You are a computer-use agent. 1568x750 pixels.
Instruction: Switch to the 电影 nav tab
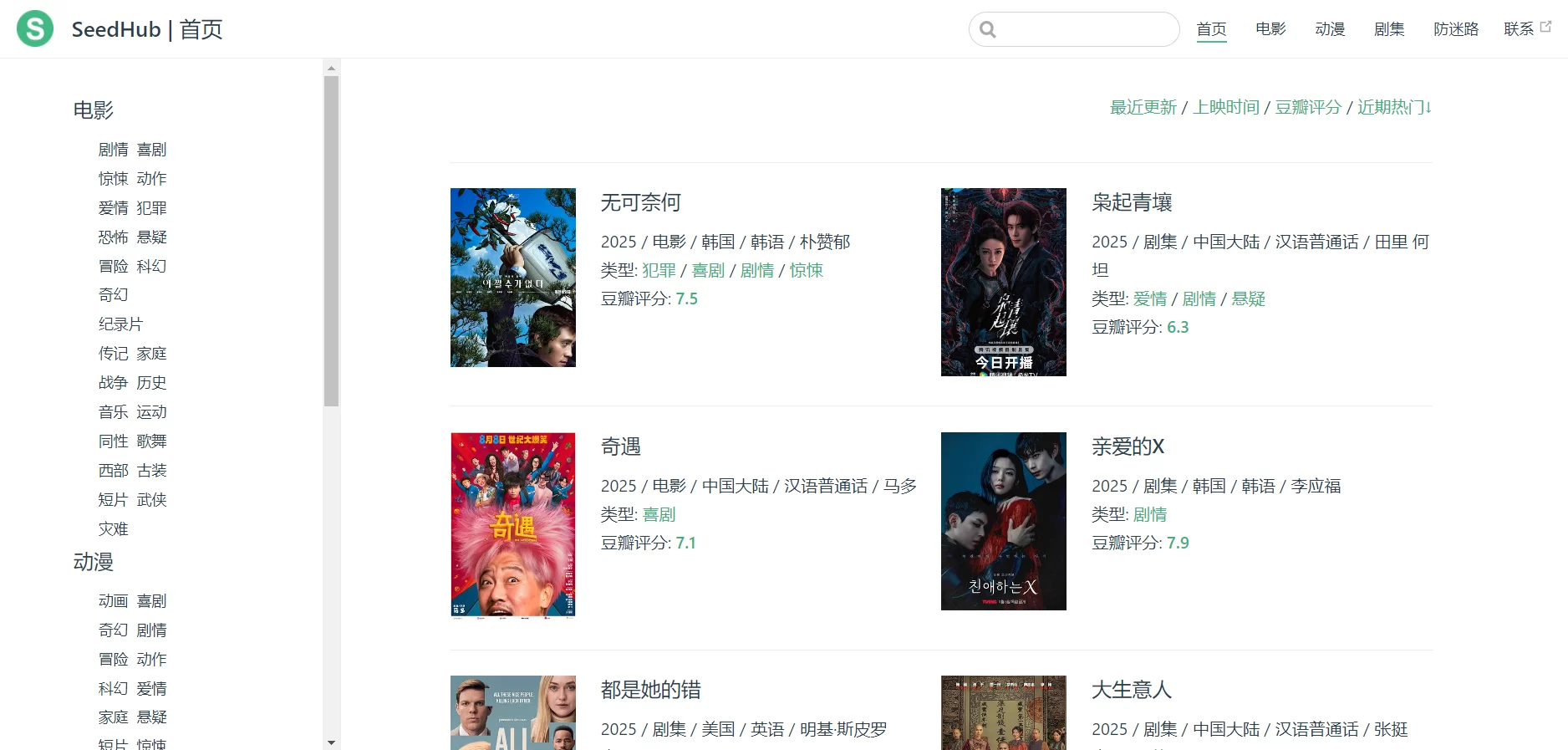coord(1270,29)
